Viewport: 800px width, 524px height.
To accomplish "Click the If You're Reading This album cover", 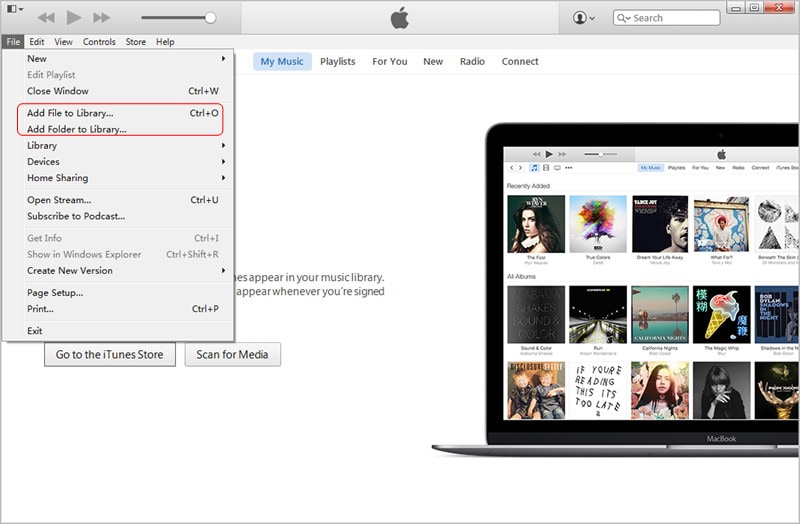I will 598,390.
